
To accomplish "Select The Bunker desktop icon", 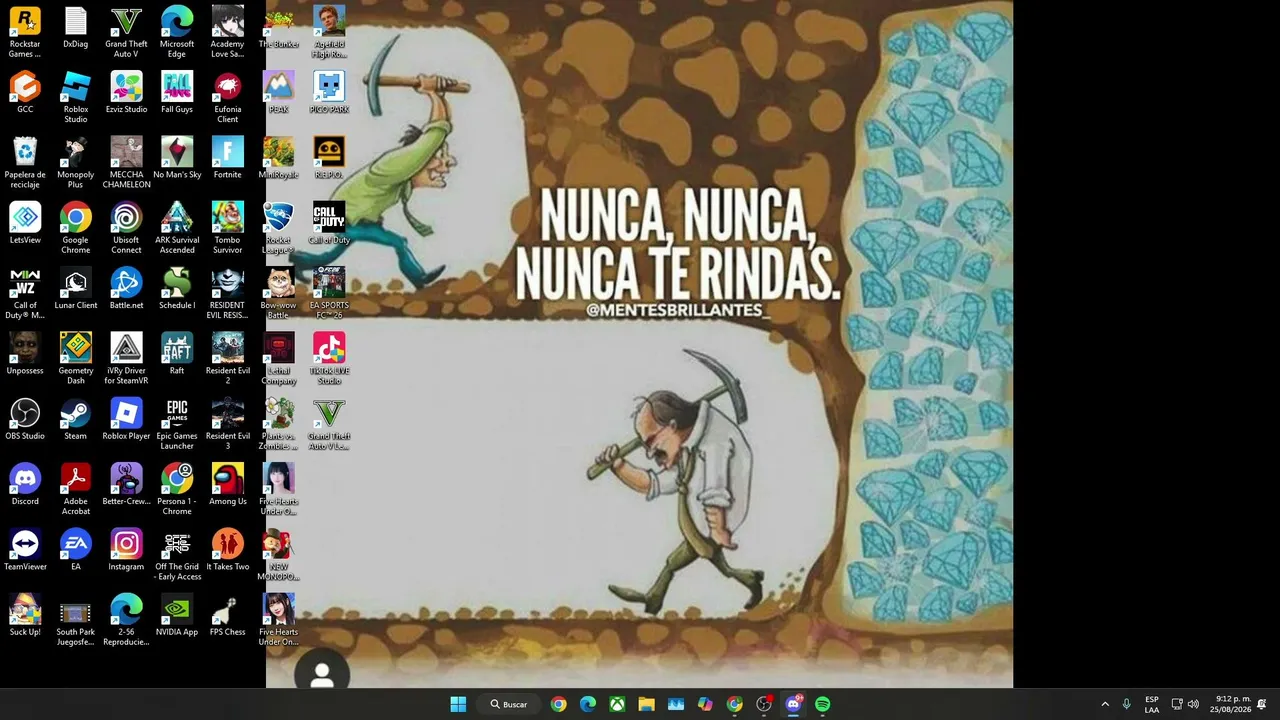I will click(x=279, y=28).
